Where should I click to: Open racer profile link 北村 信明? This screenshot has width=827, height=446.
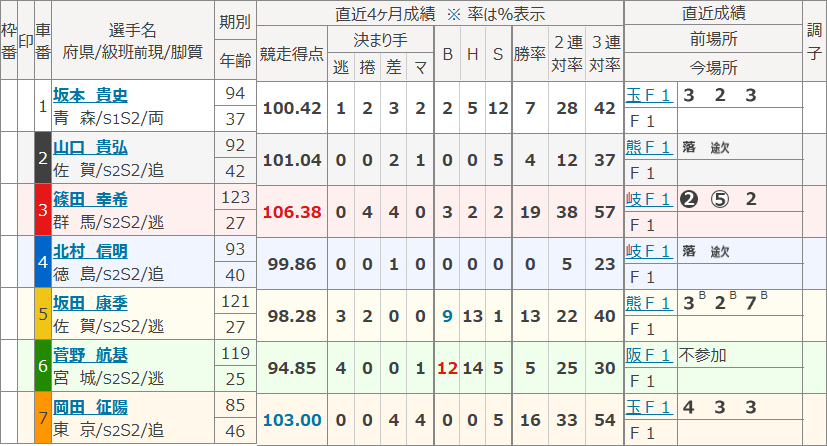click(x=90, y=251)
